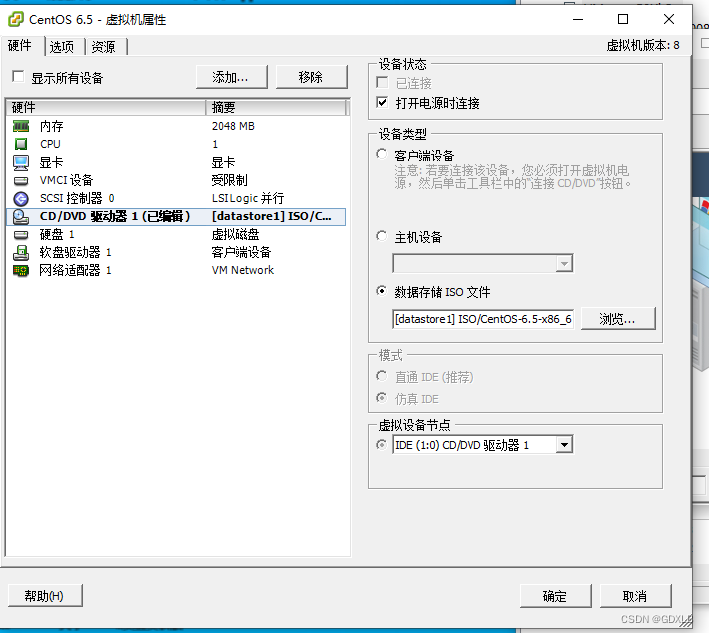
Task: Click the VMCI 设备 icon
Action: [x=21, y=181]
